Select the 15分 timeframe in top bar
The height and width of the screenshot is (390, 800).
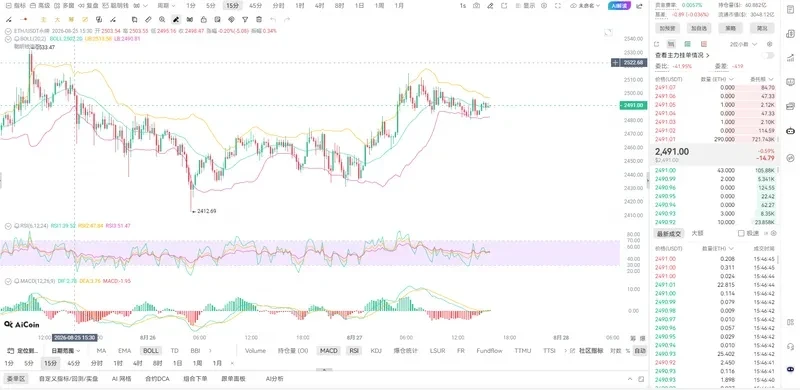[232, 6]
